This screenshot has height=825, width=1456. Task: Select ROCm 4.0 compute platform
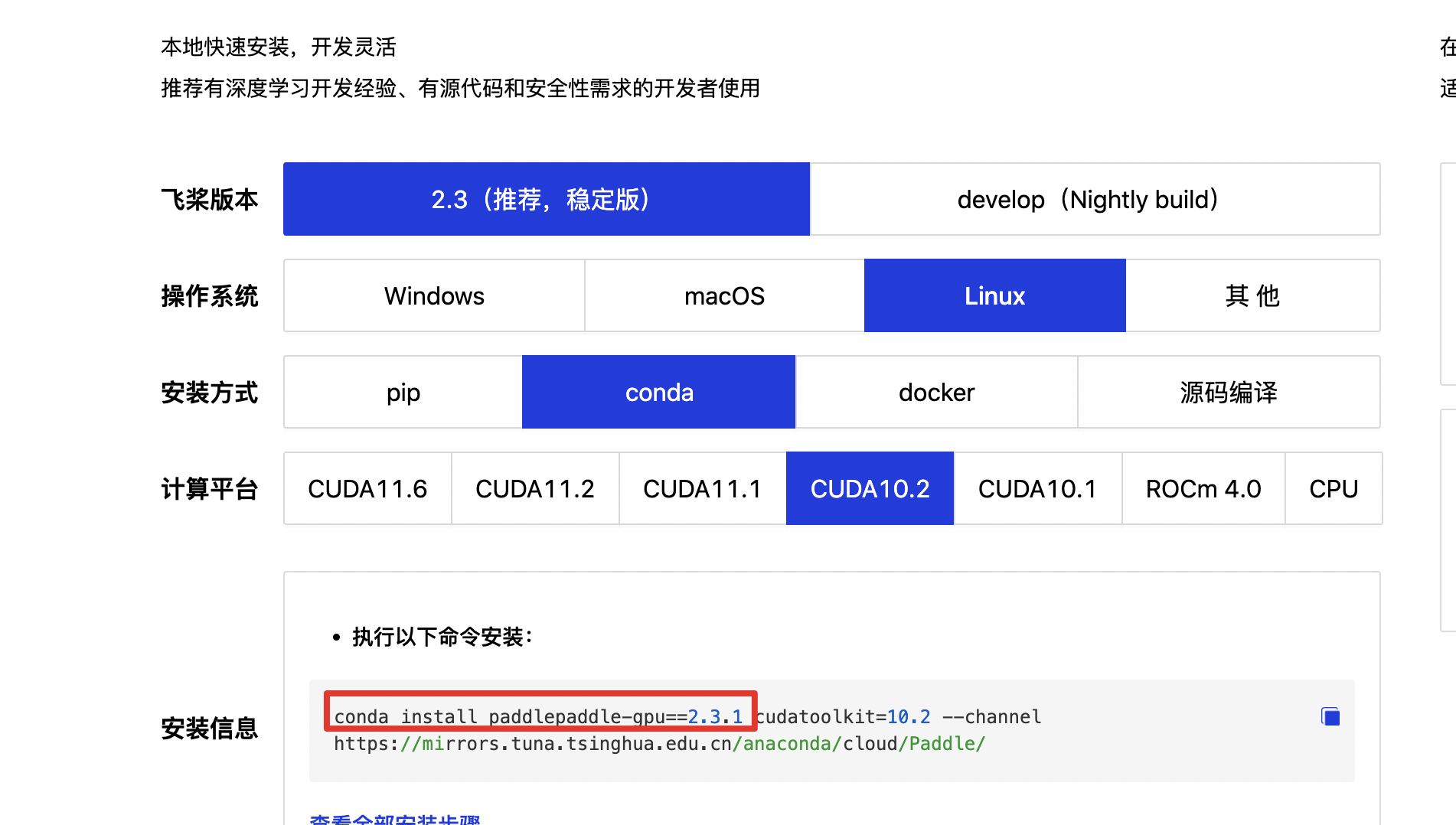click(1203, 488)
